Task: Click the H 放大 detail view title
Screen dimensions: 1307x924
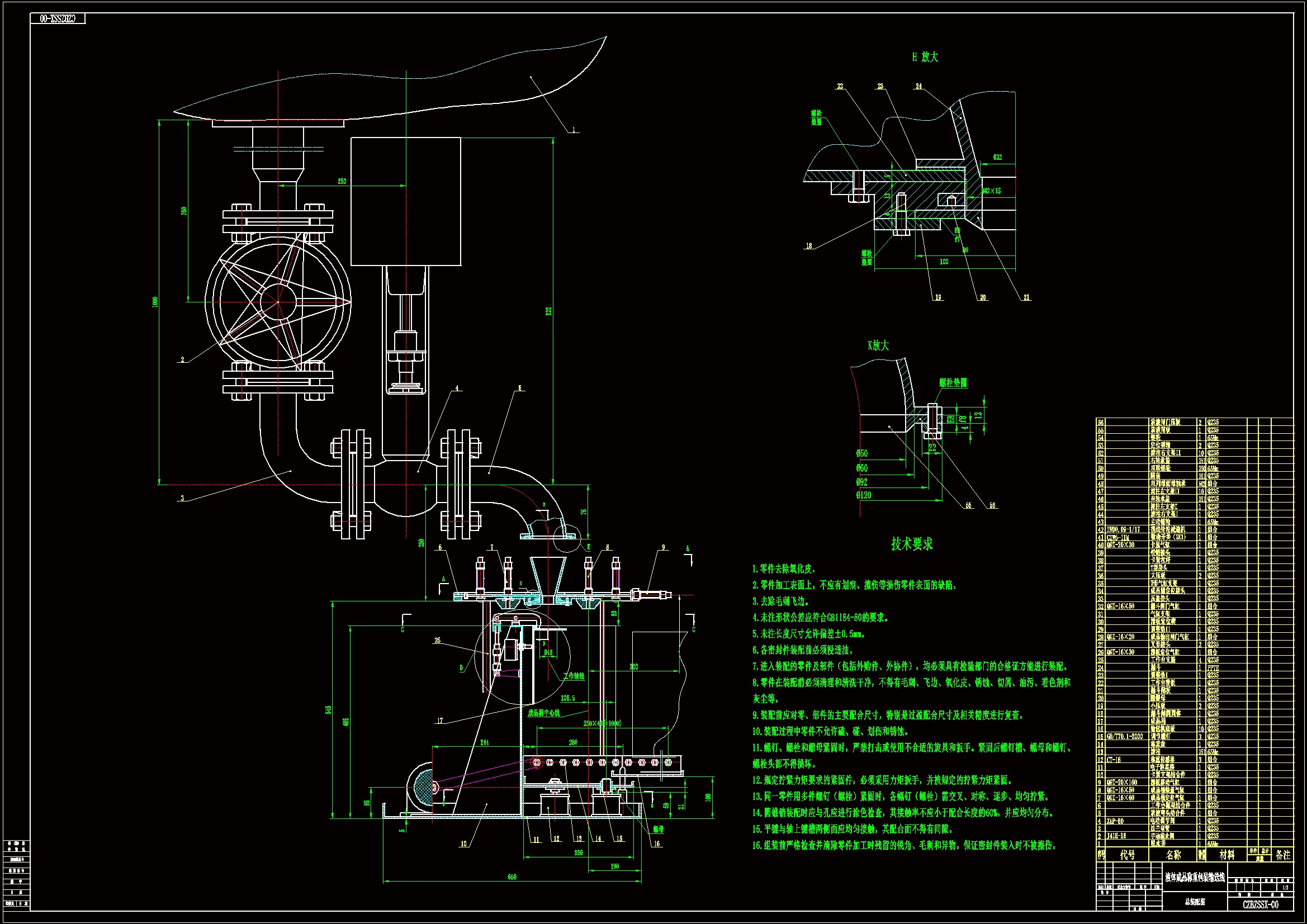Action: click(925, 57)
